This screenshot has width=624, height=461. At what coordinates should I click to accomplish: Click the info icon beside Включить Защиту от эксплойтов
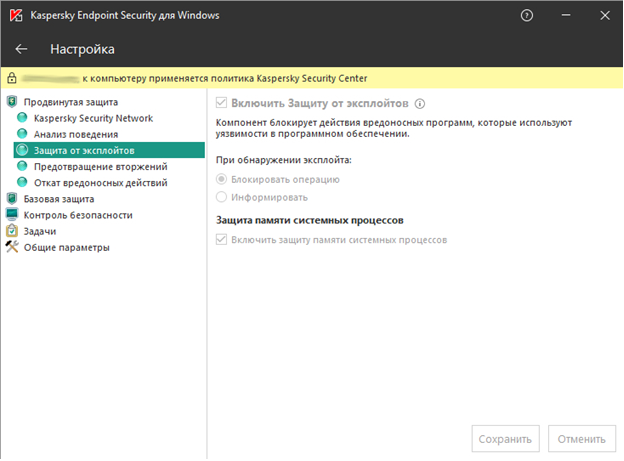(x=420, y=103)
